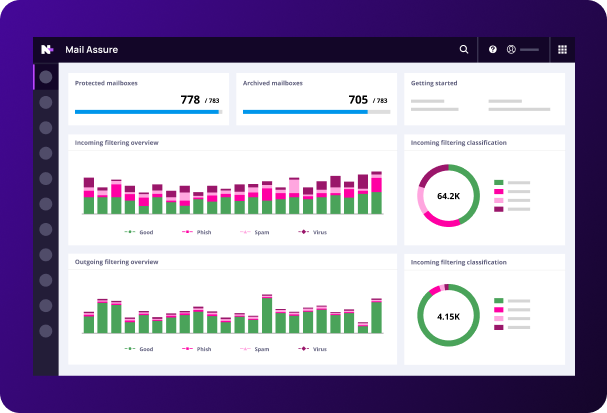
Task: Toggle Good series in incoming chart legend
Action: (x=139, y=232)
